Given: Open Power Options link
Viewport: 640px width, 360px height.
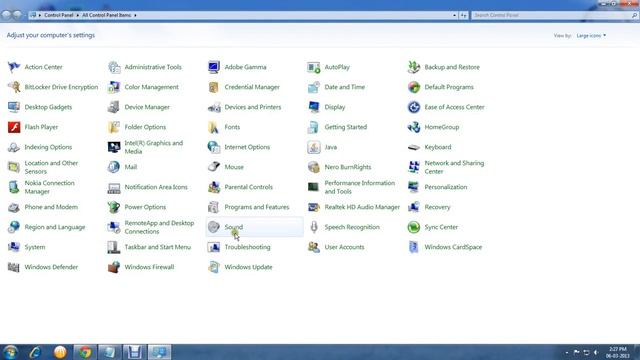Looking at the screenshot, I should [x=145, y=207].
